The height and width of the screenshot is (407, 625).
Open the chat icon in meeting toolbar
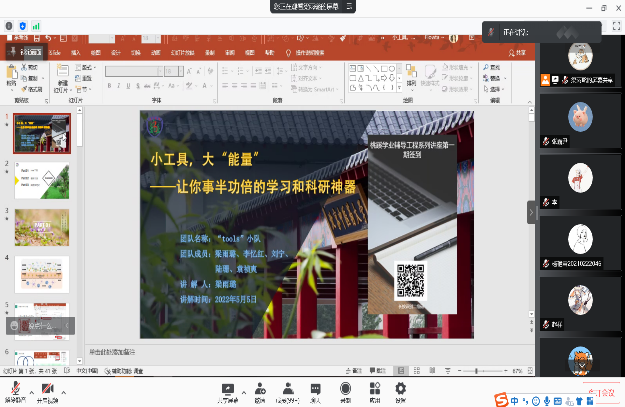[316, 389]
